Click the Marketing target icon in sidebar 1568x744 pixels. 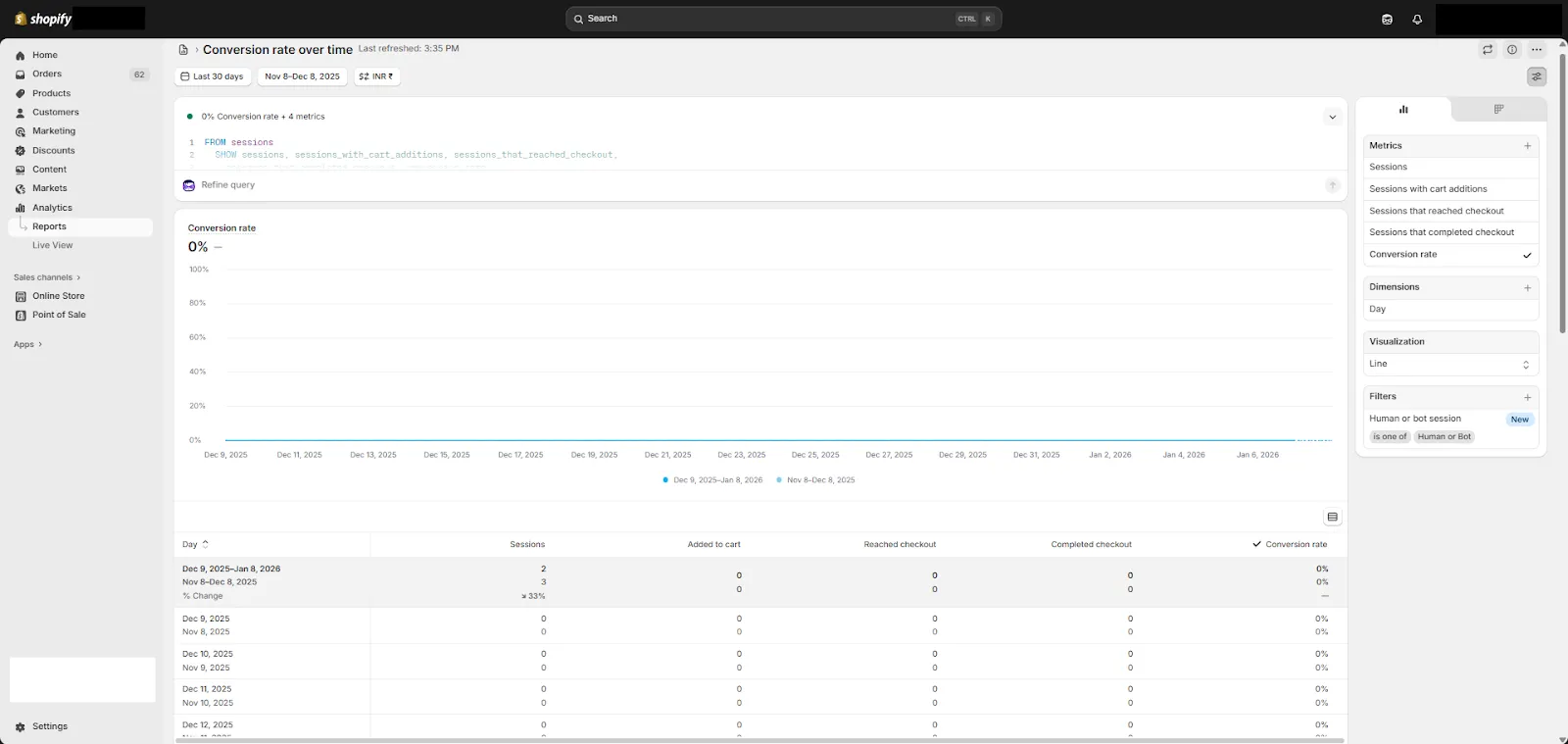pyautogui.click(x=20, y=131)
